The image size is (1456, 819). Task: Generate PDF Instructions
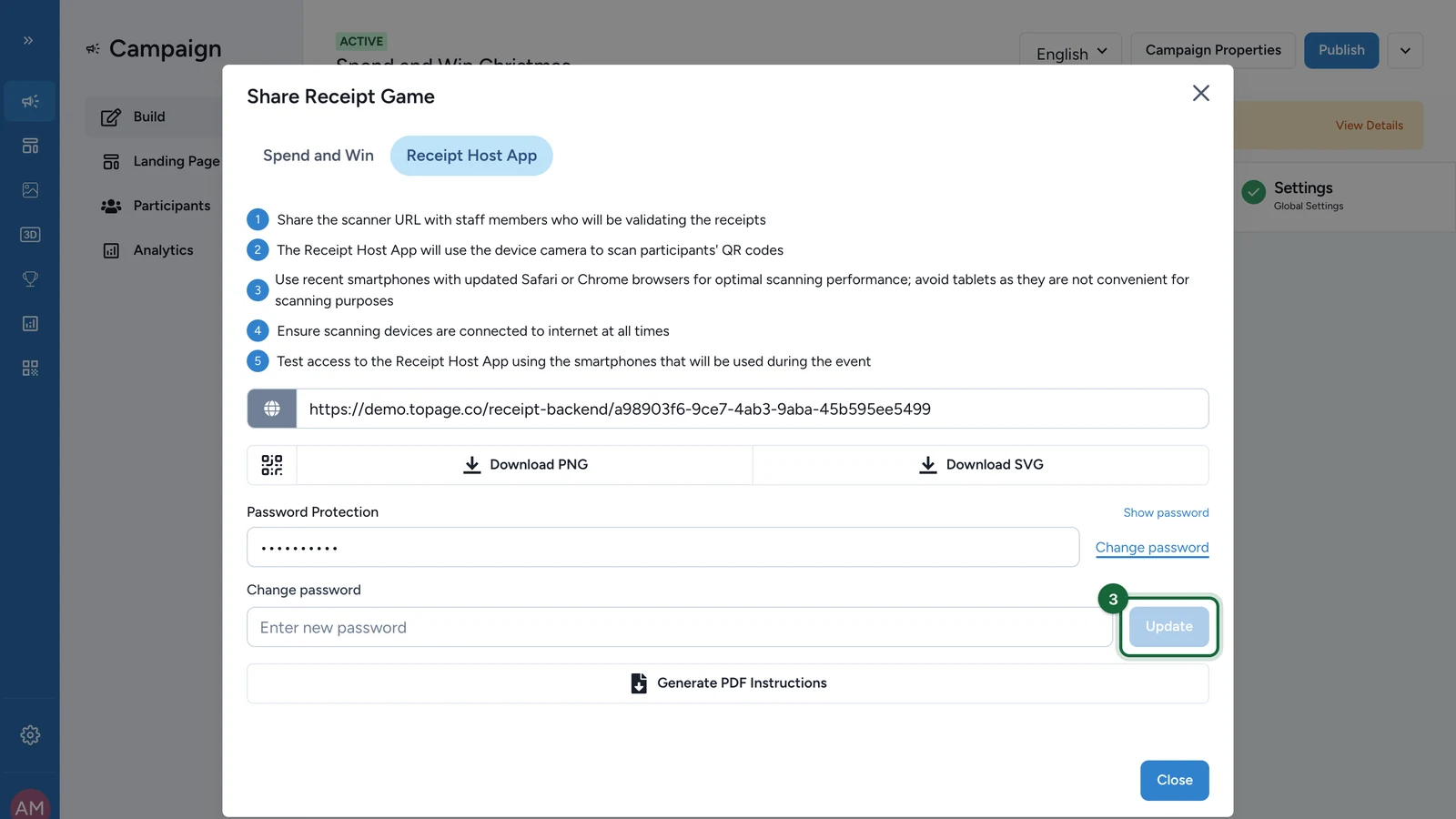pyautogui.click(x=728, y=683)
